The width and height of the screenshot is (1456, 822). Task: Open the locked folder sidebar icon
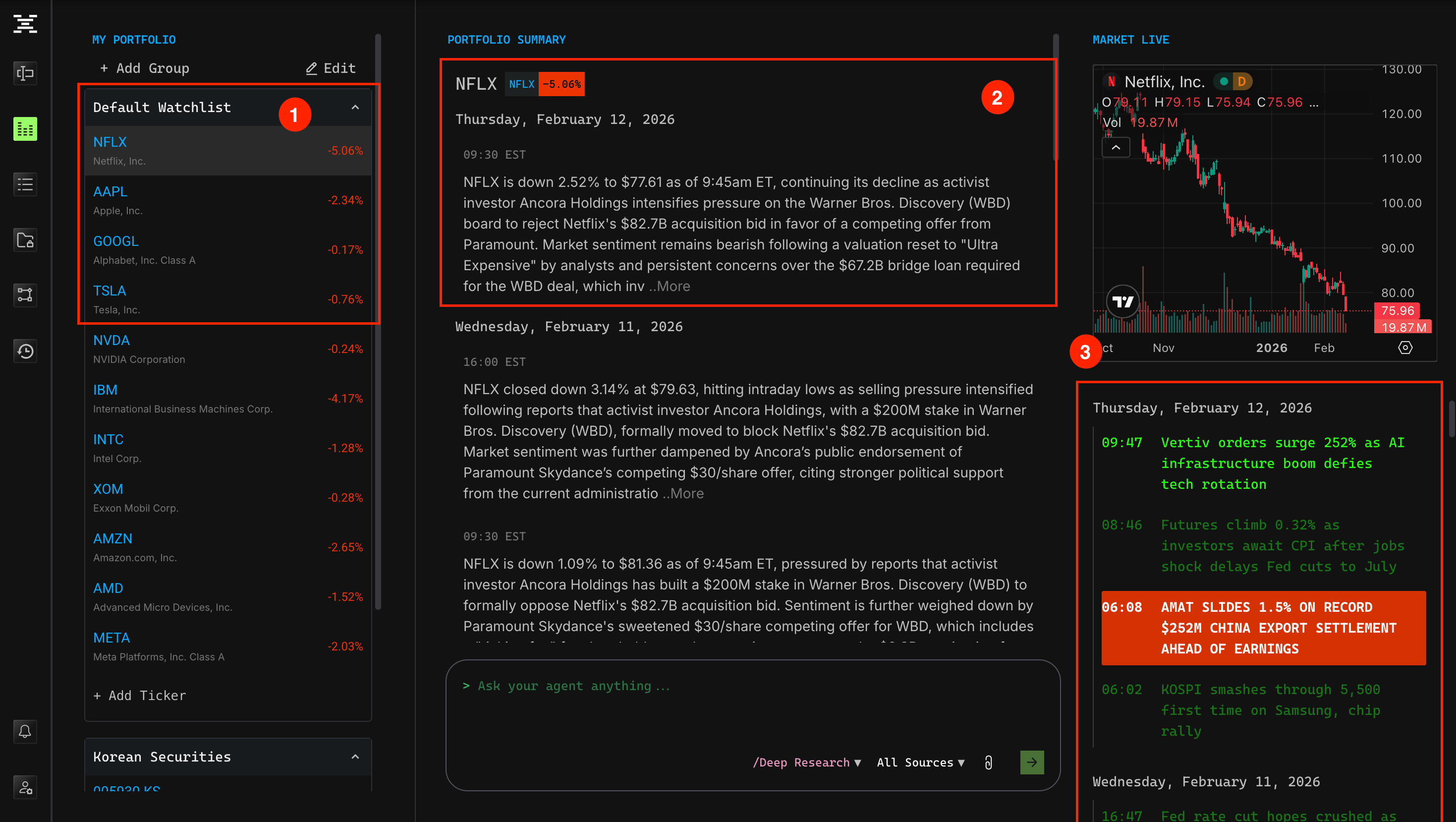pos(25,239)
